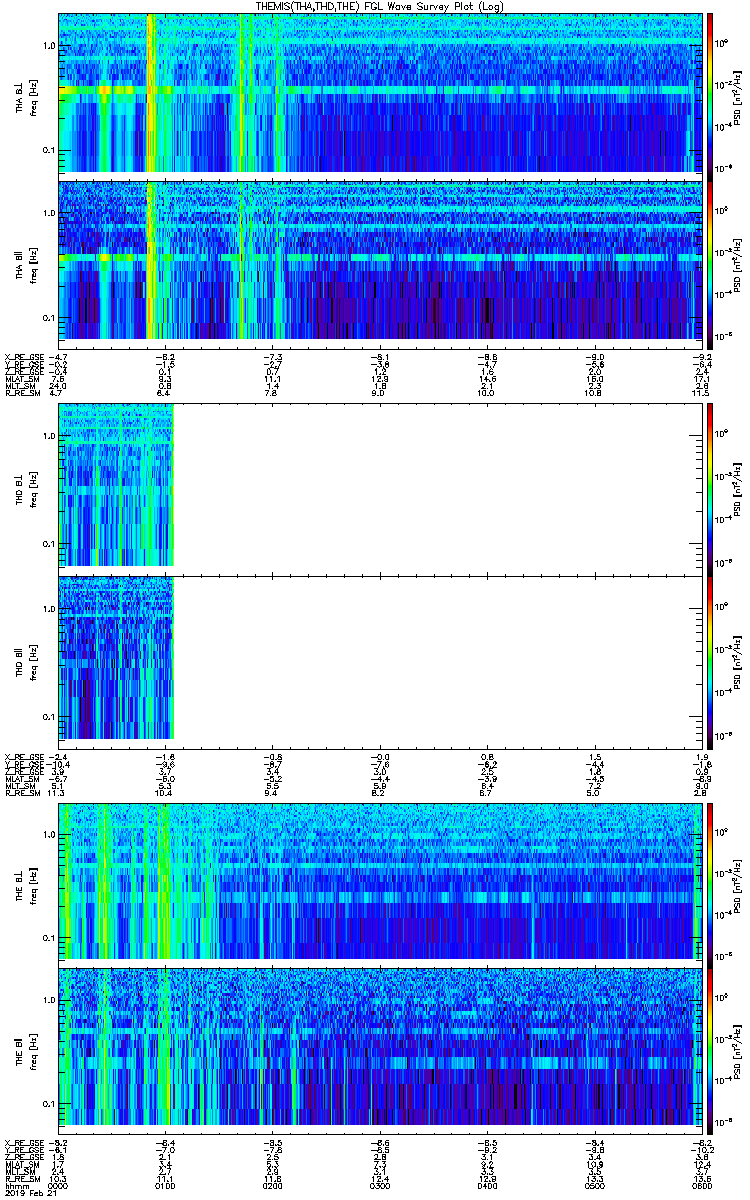Click the 1.0 frequency tick of THD B-perpendicular

(49, 438)
